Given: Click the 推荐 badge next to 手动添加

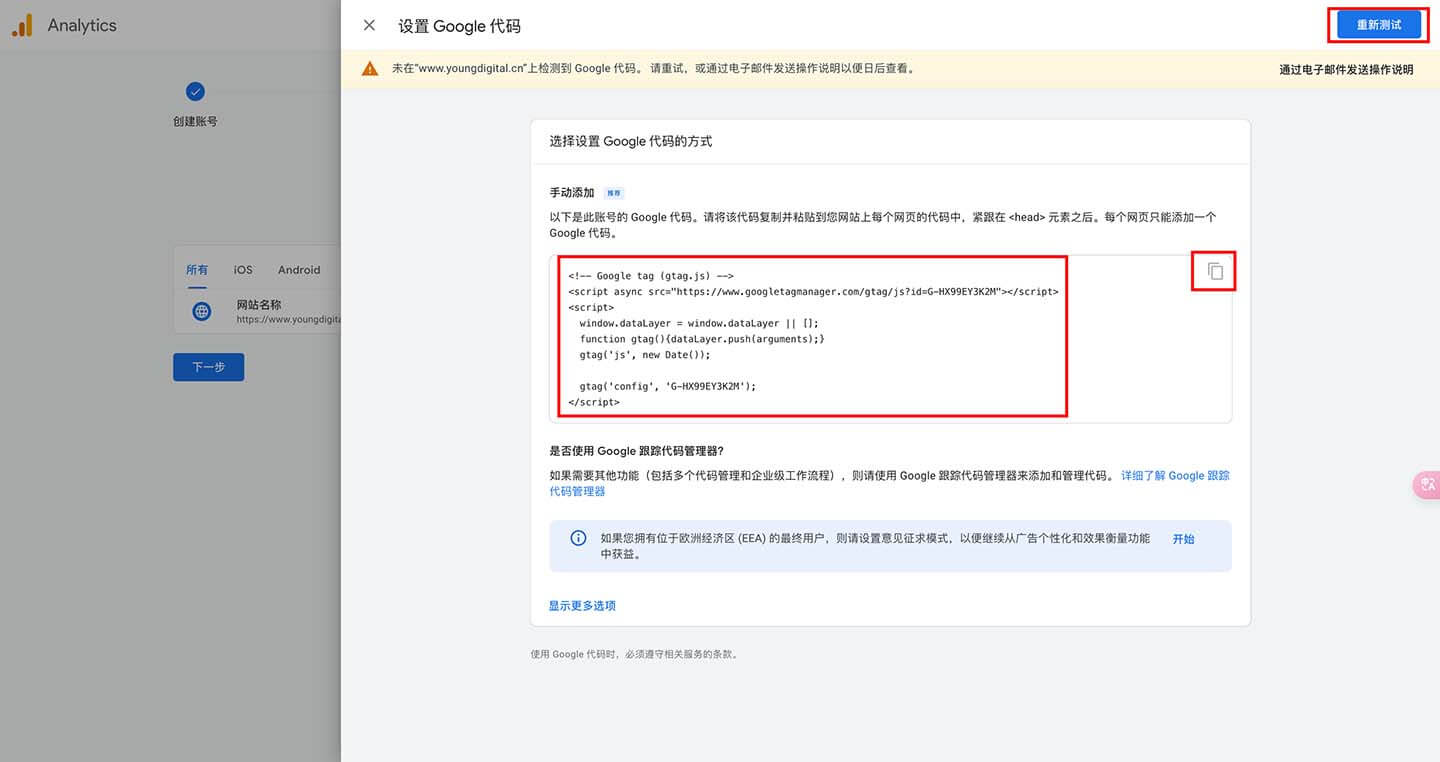Looking at the screenshot, I should [x=614, y=193].
